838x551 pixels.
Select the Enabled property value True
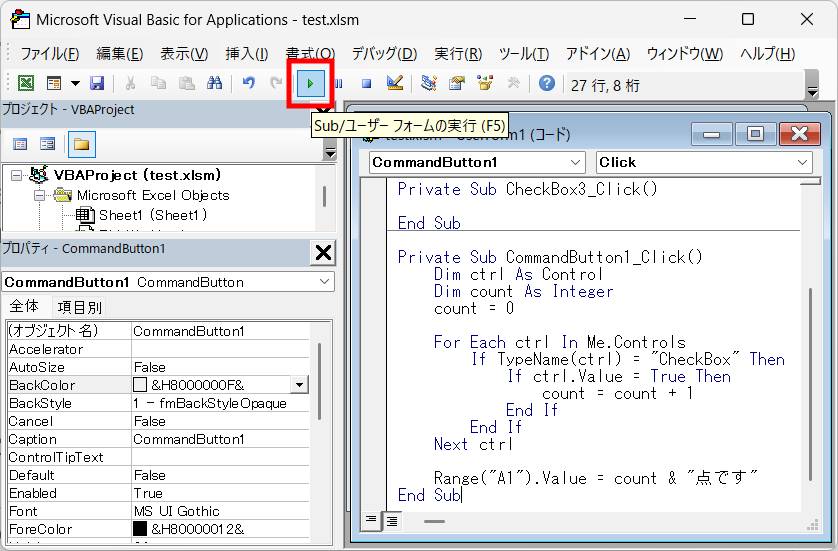coord(220,493)
